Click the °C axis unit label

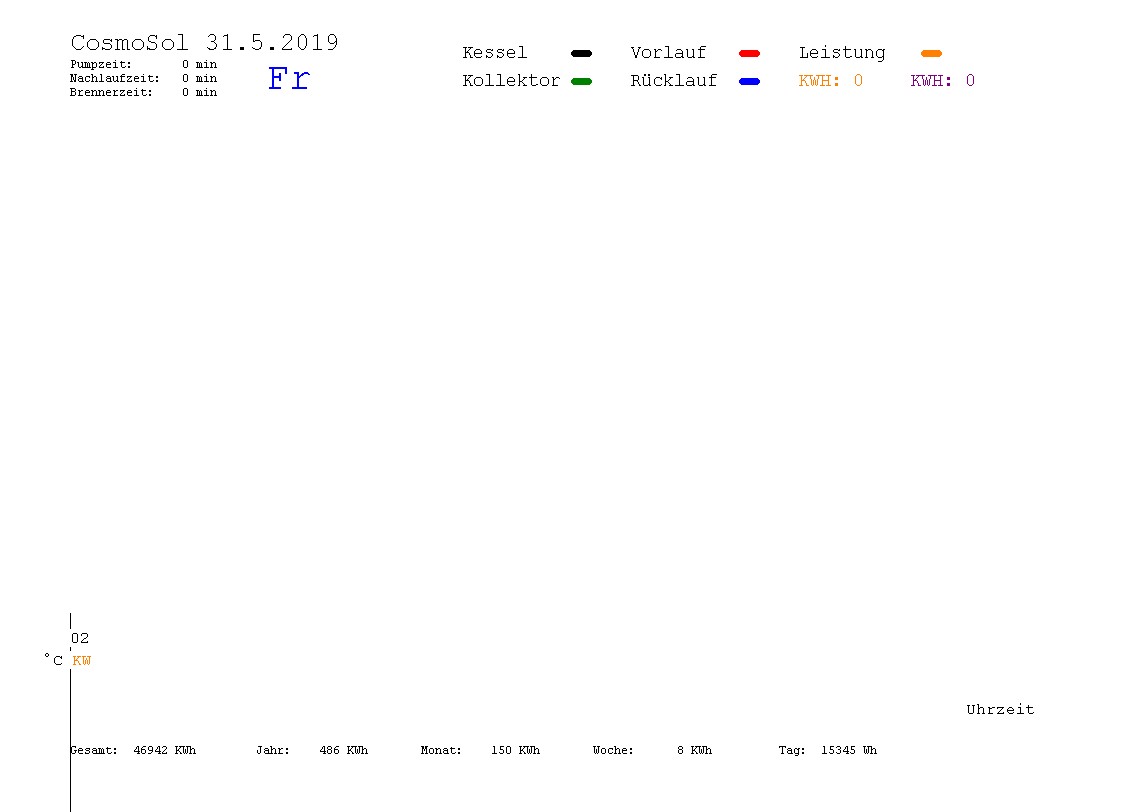[53, 660]
